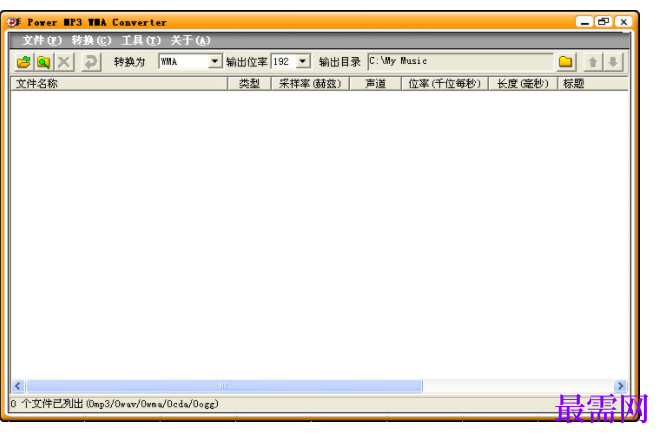The width and height of the screenshot is (667, 440).
Task: Click the 类型 column header
Action: (x=249, y=83)
